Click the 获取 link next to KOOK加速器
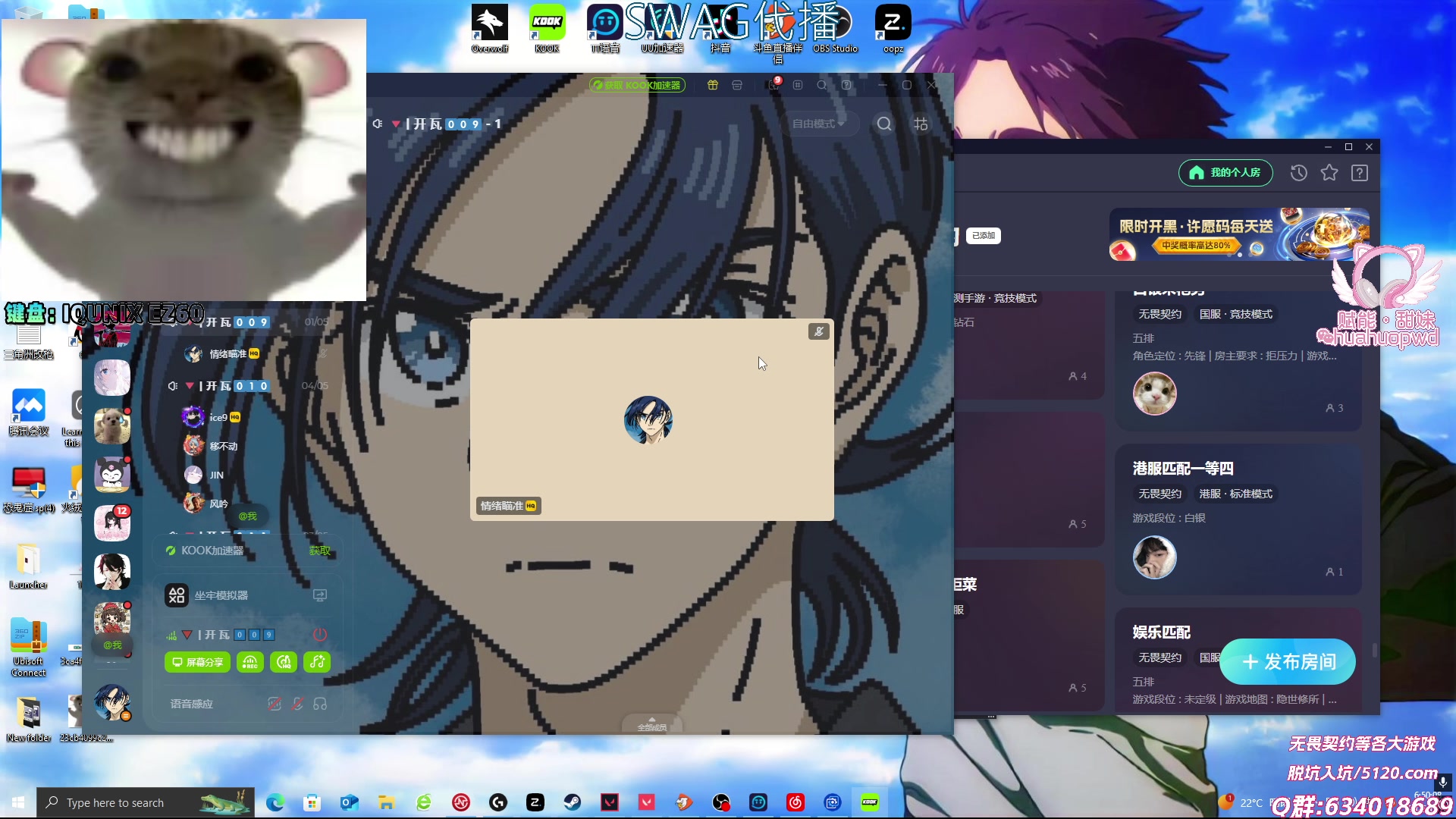 pos(320,551)
